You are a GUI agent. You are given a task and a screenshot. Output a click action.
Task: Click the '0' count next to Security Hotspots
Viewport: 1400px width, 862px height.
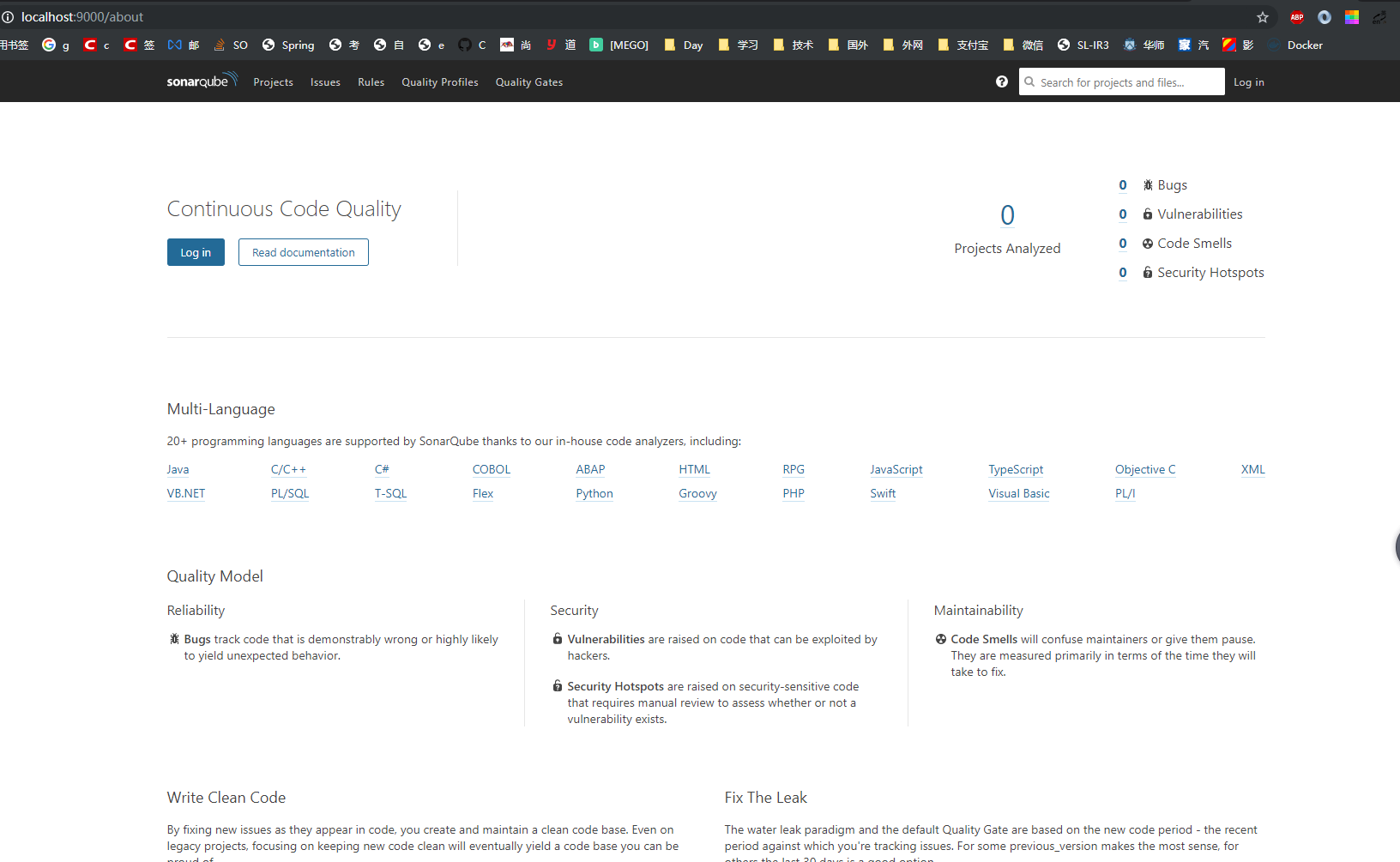(1123, 273)
